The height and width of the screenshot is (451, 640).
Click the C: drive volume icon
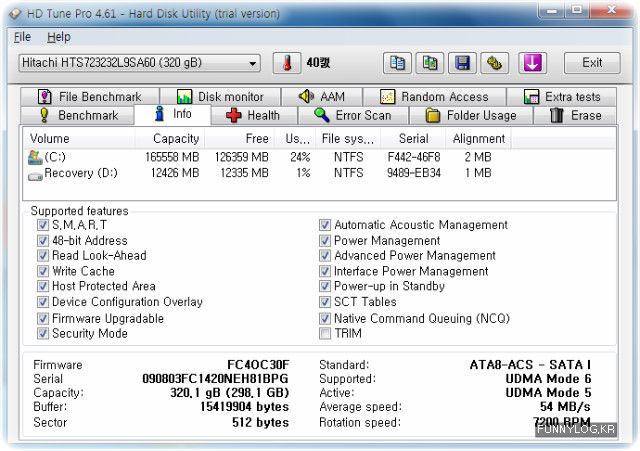[35, 157]
